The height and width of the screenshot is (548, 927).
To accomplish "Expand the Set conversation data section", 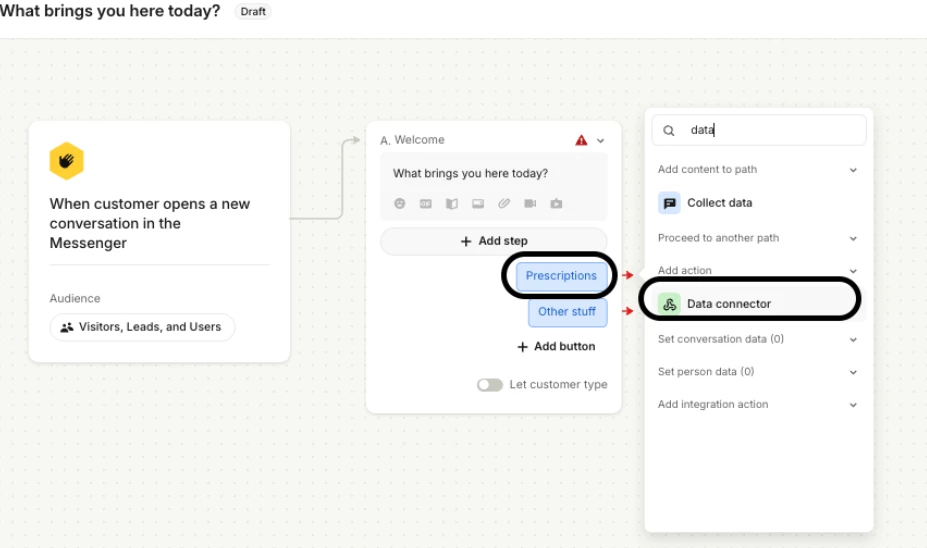I will click(853, 340).
